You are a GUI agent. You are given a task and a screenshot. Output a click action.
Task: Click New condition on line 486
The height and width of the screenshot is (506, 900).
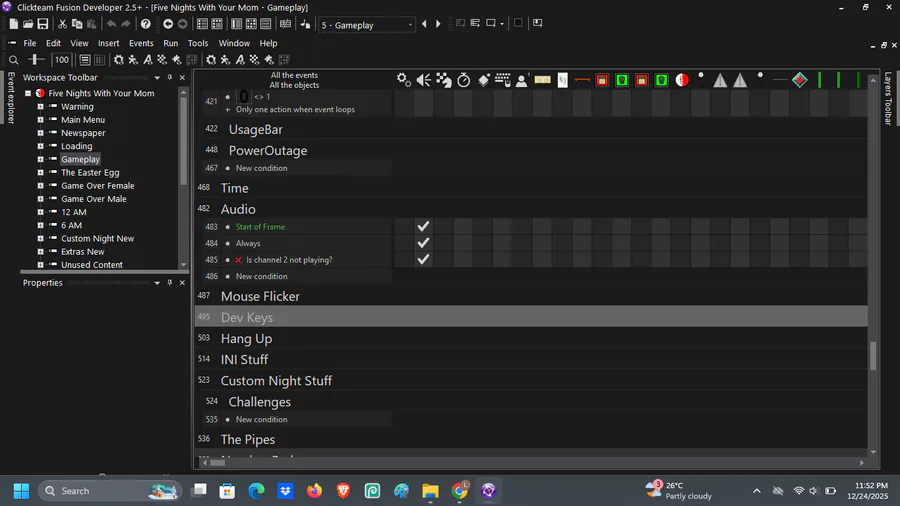261,276
